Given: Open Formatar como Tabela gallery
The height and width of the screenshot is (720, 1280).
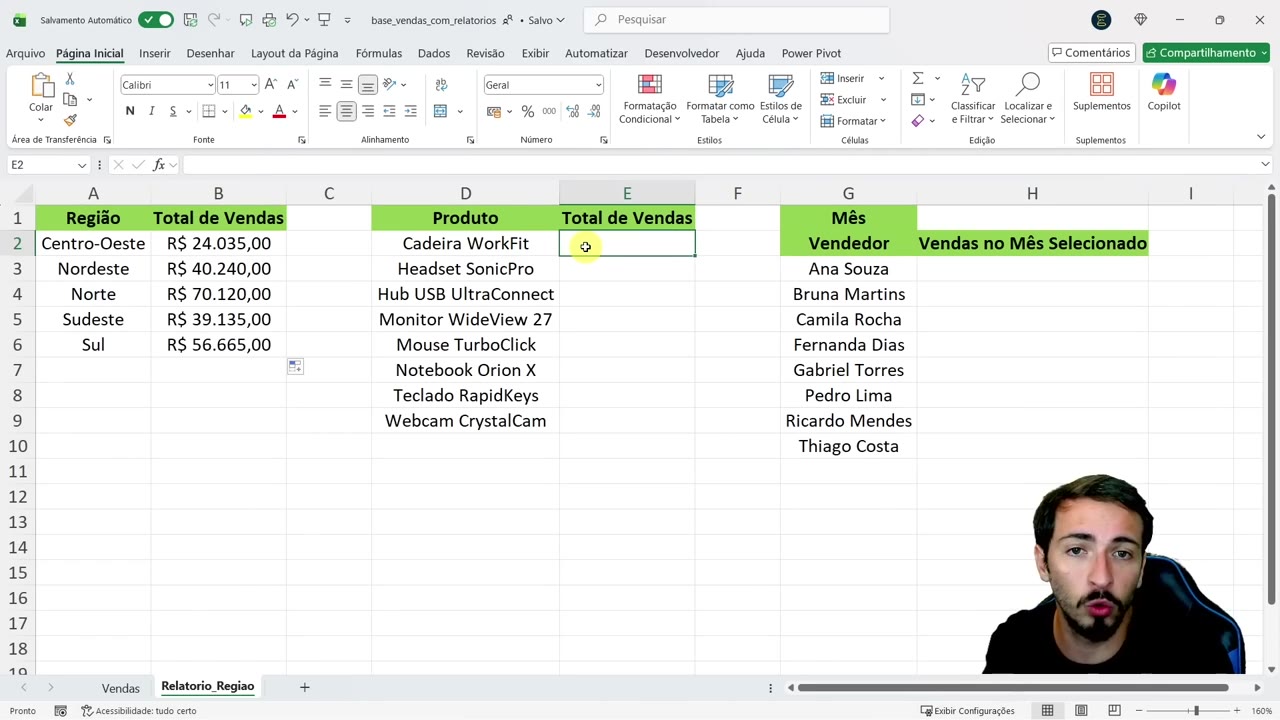Looking at the screenshot, I should pos(720,99).
